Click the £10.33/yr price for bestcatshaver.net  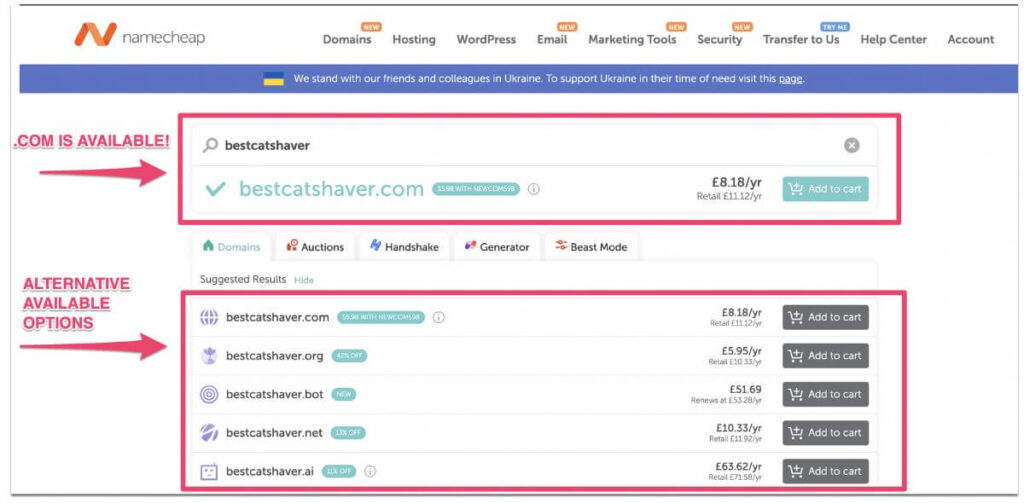click(x=739, y=428)
